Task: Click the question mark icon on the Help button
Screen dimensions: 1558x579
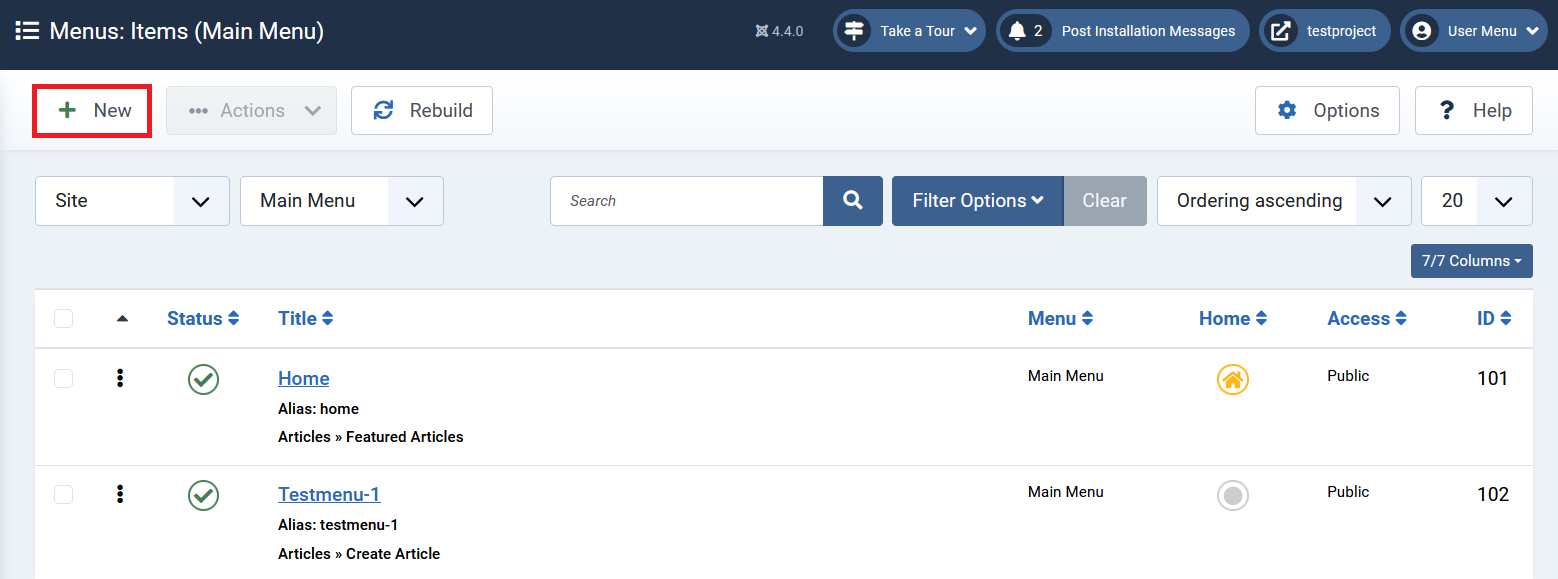Action: coord(1446,110)
